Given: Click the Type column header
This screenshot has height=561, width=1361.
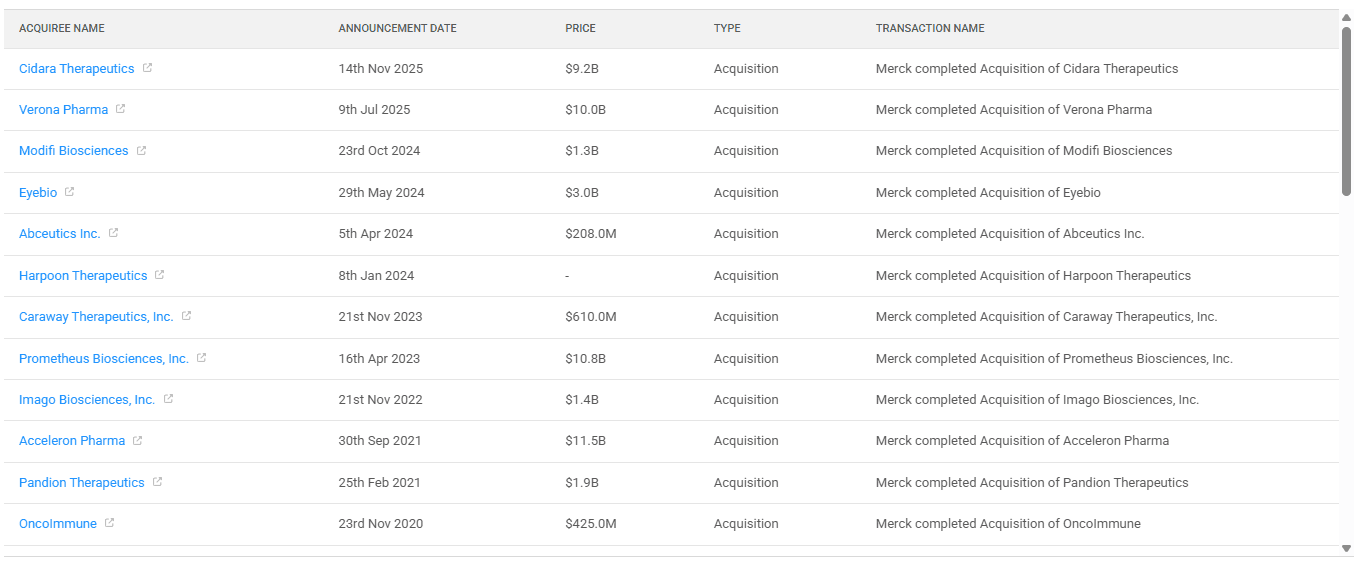Looking at the screenshot, I should [727, 28].
